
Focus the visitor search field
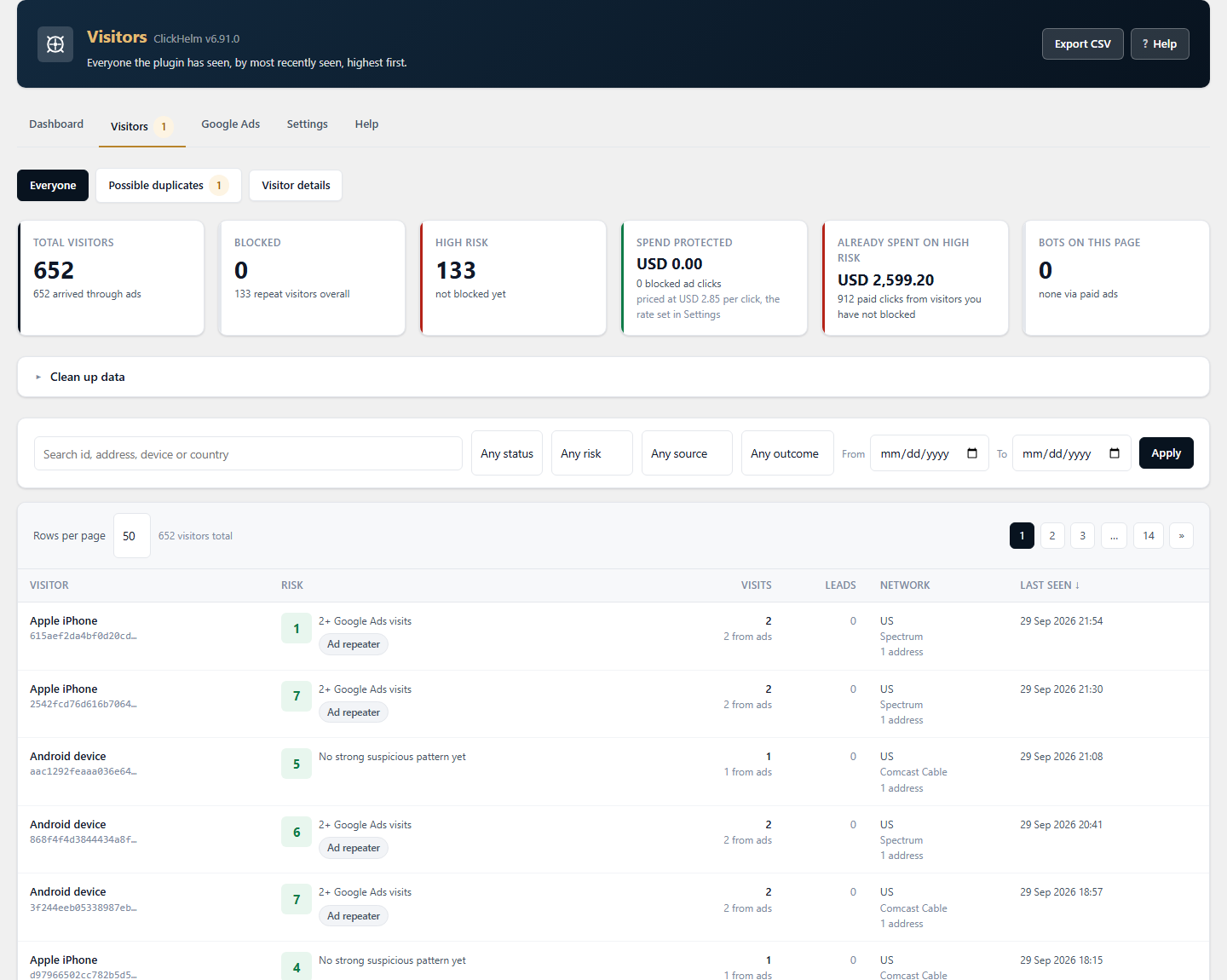(248, 453)
